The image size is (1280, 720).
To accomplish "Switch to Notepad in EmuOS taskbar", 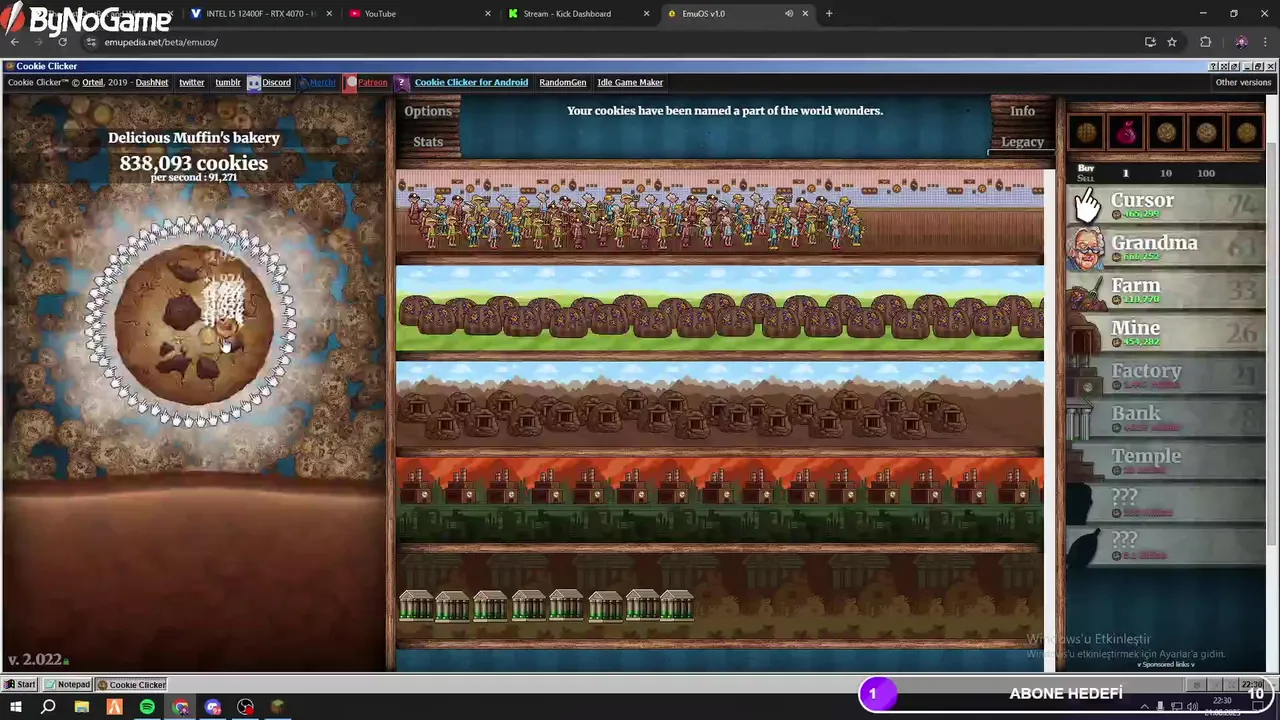I will [68, 685].
